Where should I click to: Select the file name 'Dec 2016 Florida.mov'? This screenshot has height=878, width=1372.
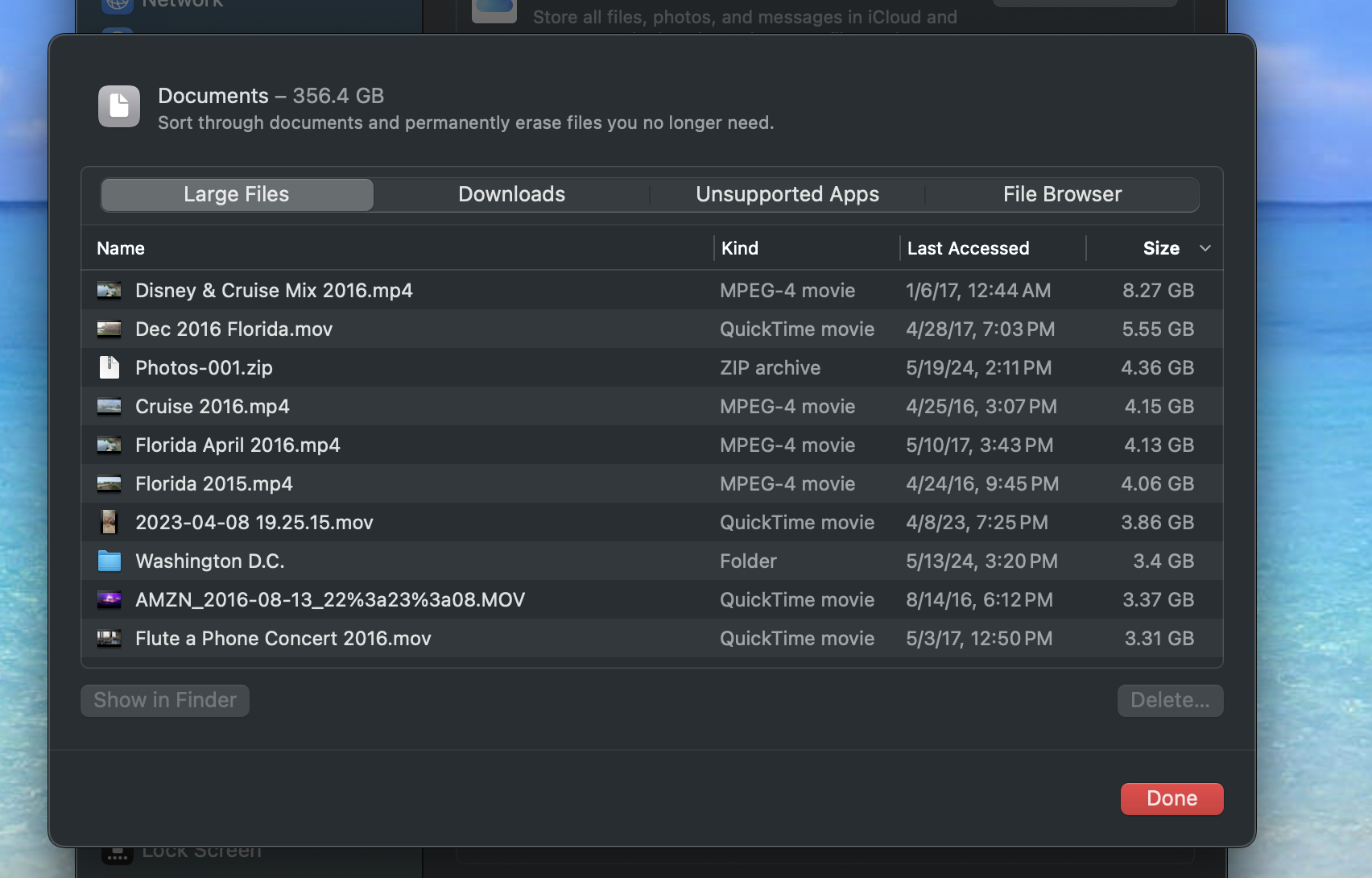pyautogui.click(x=233, y=329)
